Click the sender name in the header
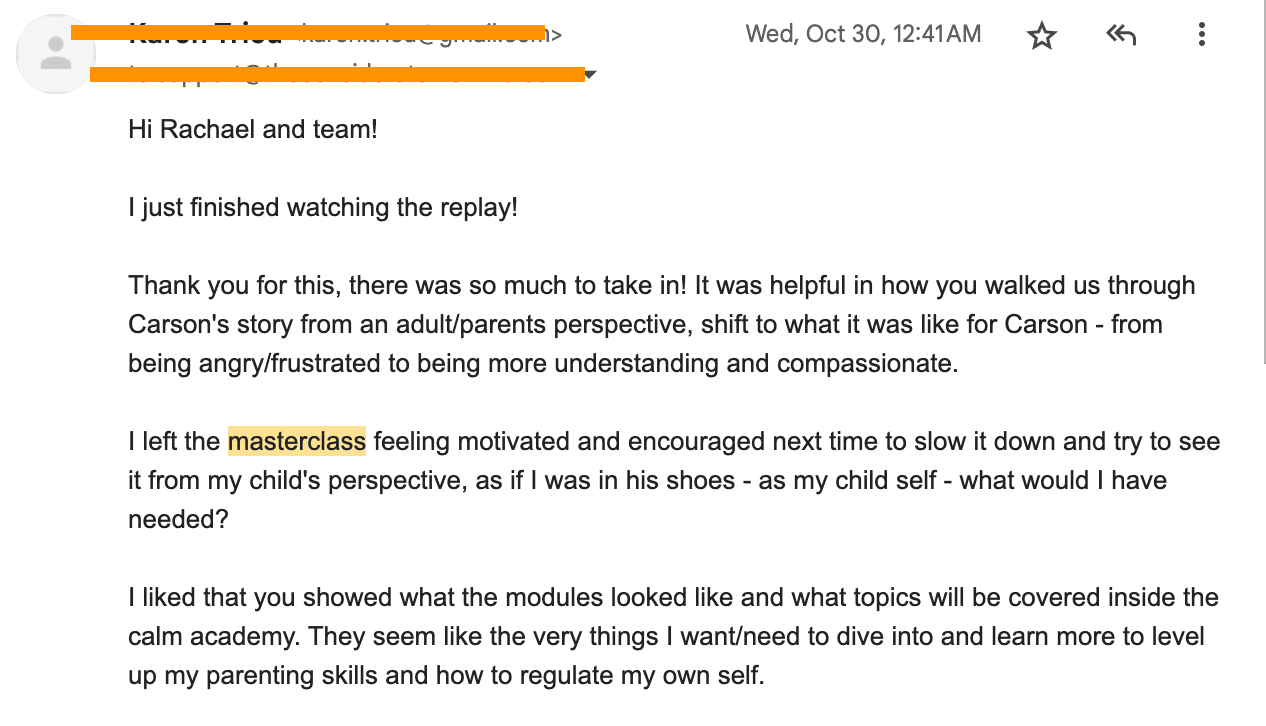 205,36
